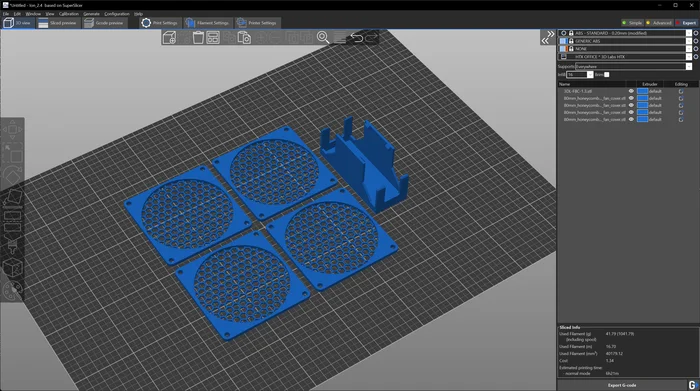Select the Move gizmo tool
Viewport: 700px width, 391px height.
(12, 129)
